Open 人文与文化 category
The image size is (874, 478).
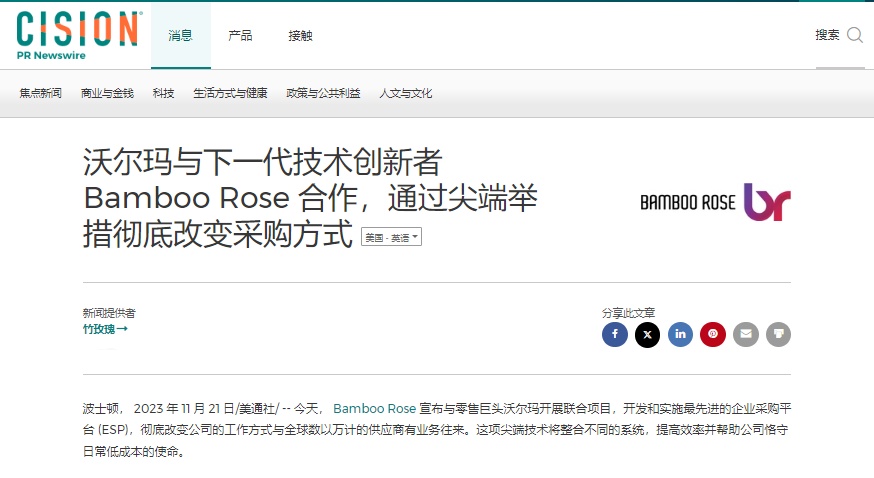pos(406,93)
